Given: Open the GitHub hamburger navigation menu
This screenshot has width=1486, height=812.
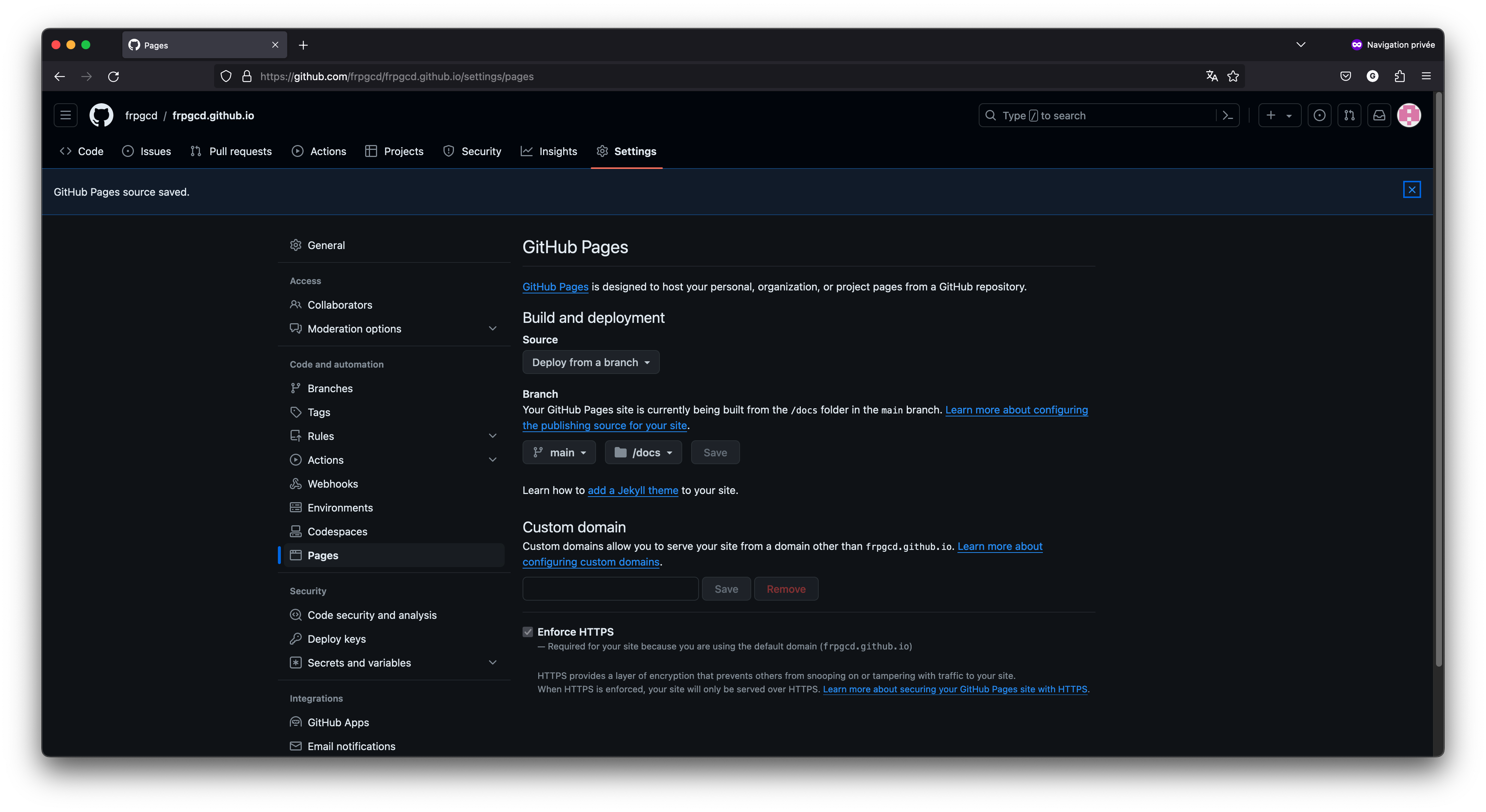Looking at the screenshot, I should [65, 115].
